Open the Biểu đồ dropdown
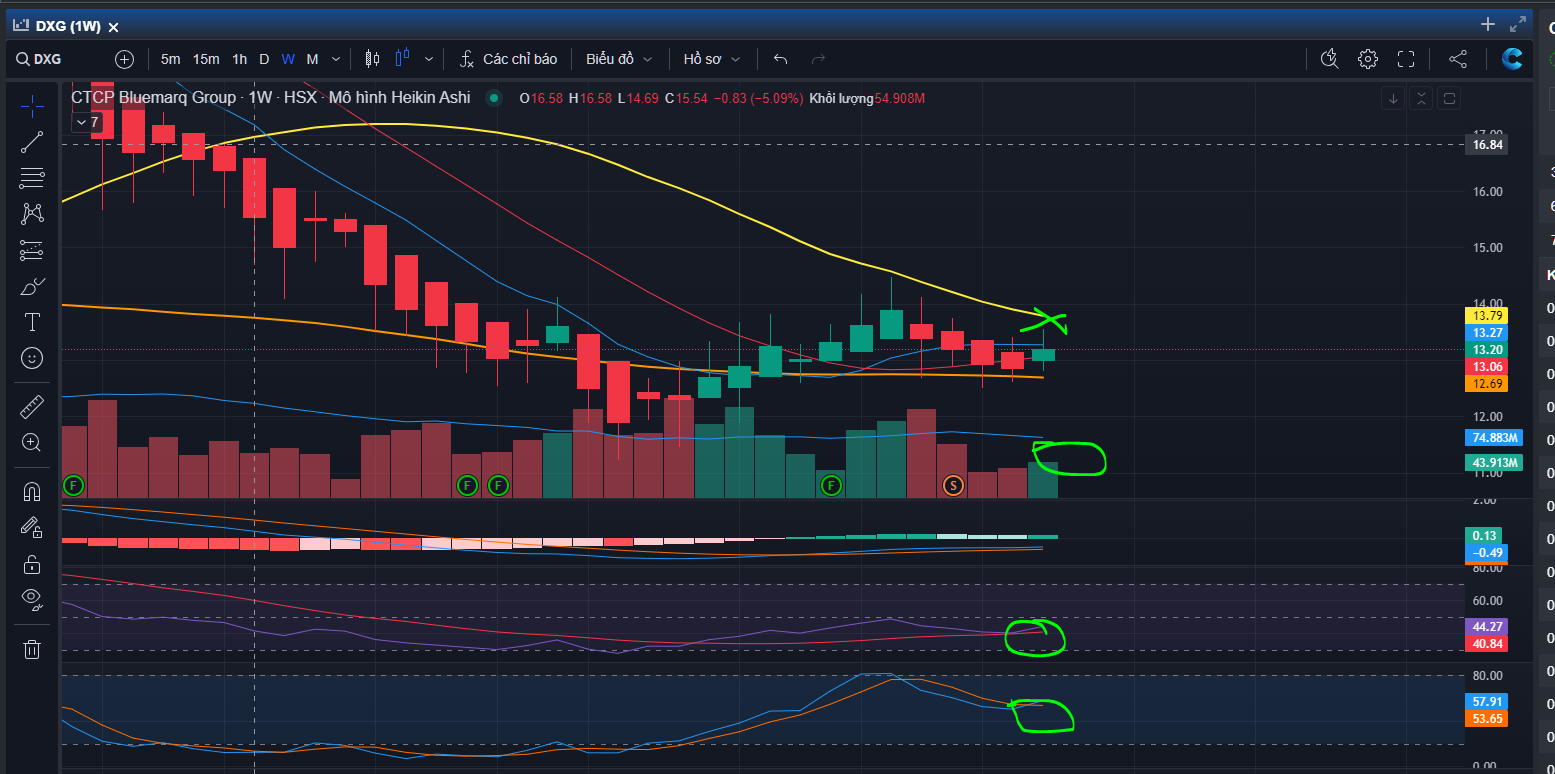This screenshot has width=1555, height=774. (x=619, y=59)
